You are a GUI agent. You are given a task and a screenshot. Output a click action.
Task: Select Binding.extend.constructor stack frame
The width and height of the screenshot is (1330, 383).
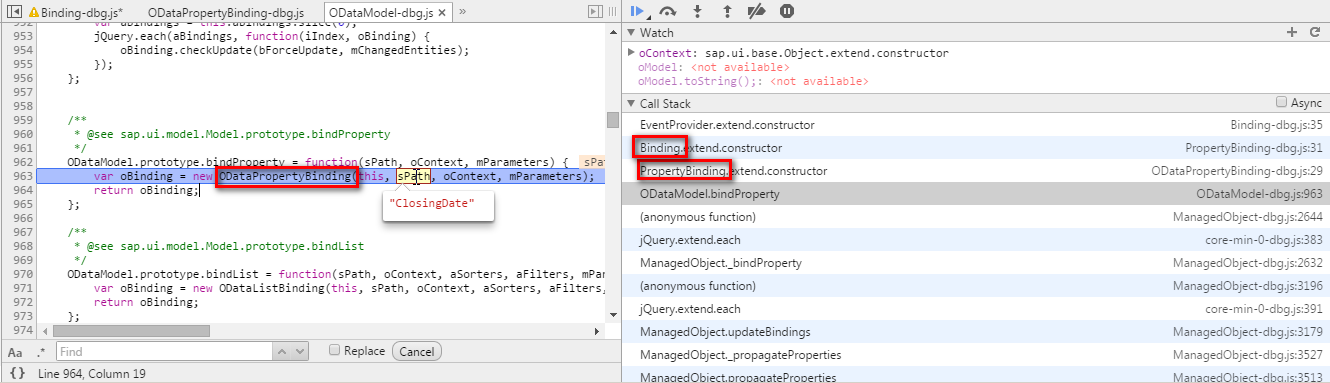tap(975, 148)
